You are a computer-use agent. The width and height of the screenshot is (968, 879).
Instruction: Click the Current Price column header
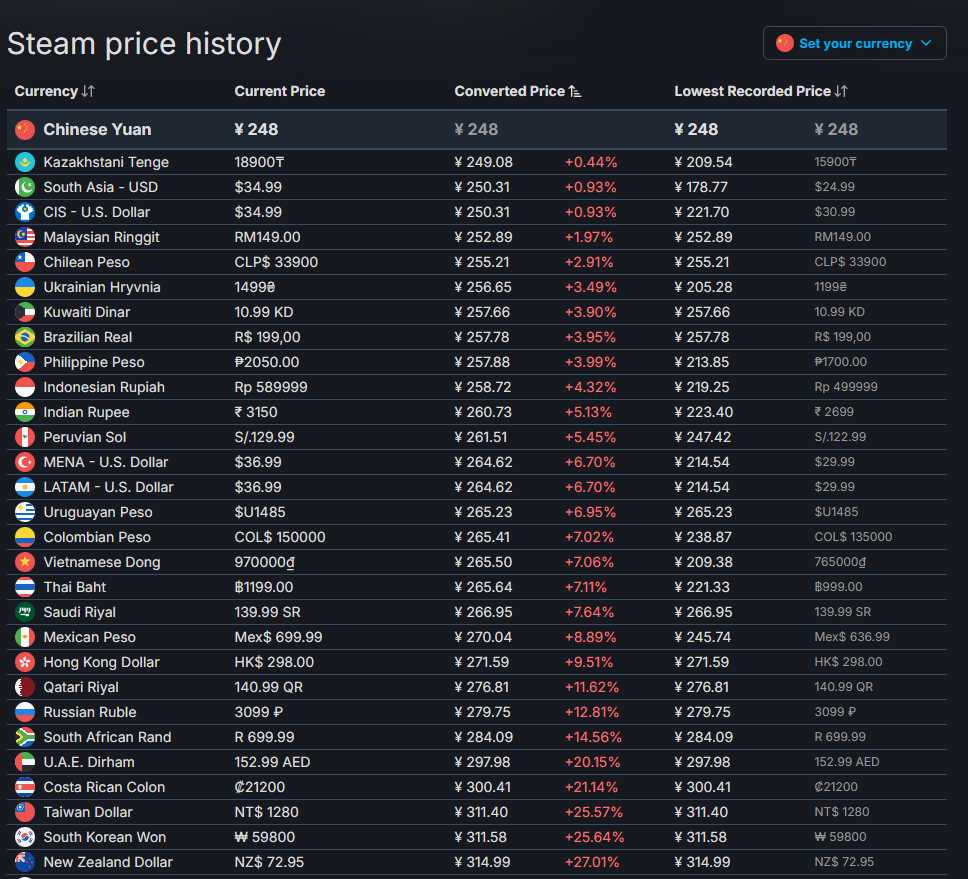[x=280, y=91]
